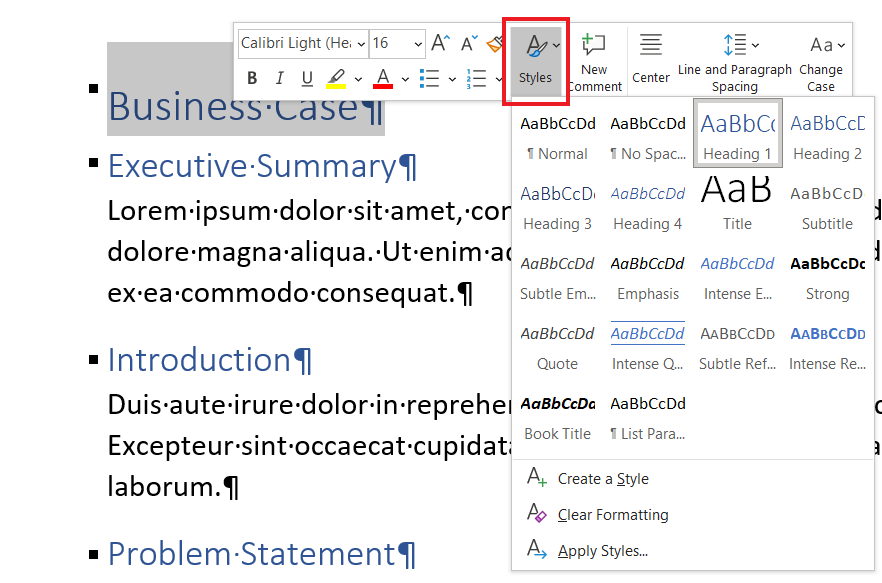Click Apply Styles... option
This screenshot has width=882, height=583.
coord(602,551)
